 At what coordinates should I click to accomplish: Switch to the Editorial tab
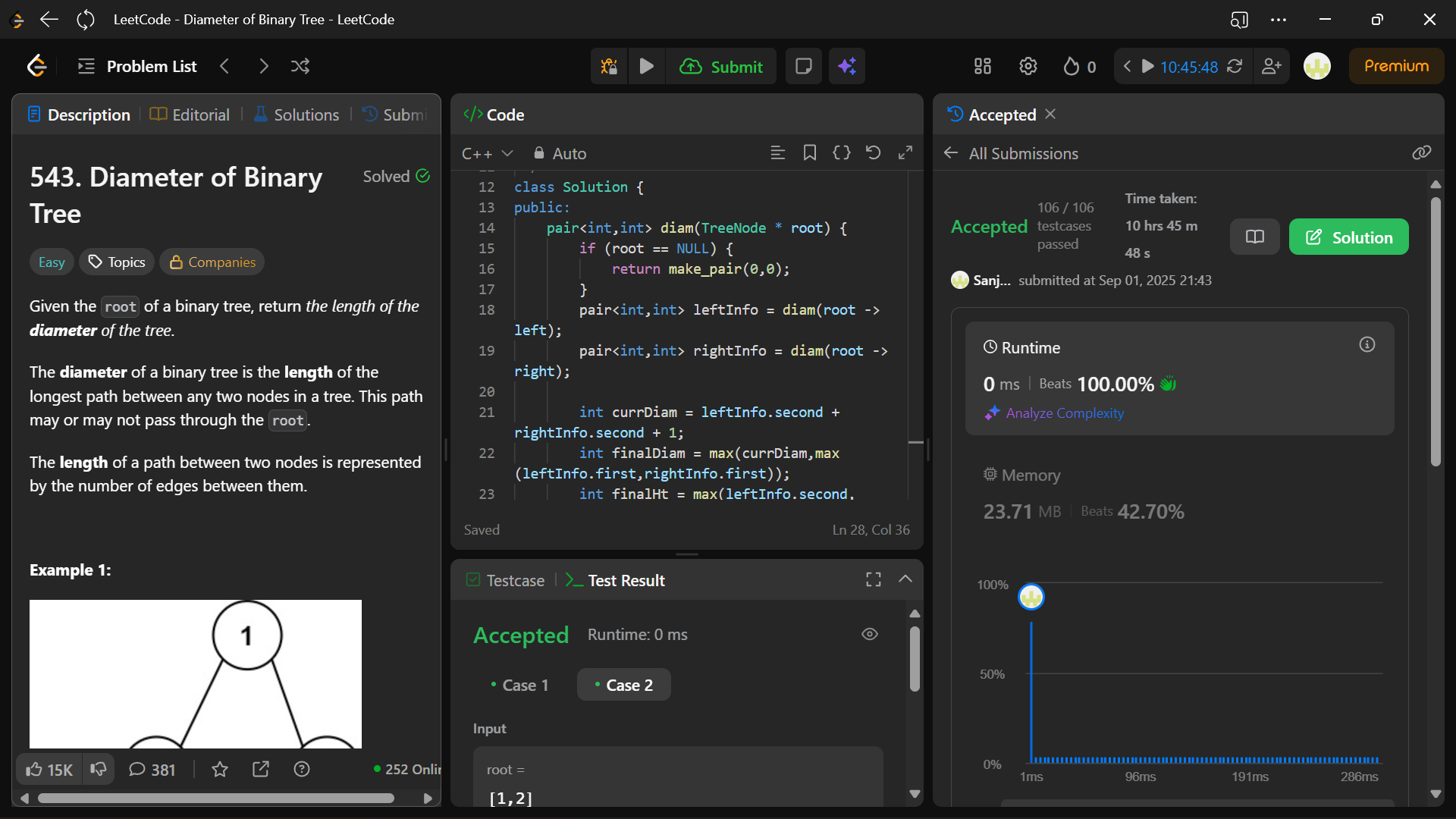tap(190, 115)
